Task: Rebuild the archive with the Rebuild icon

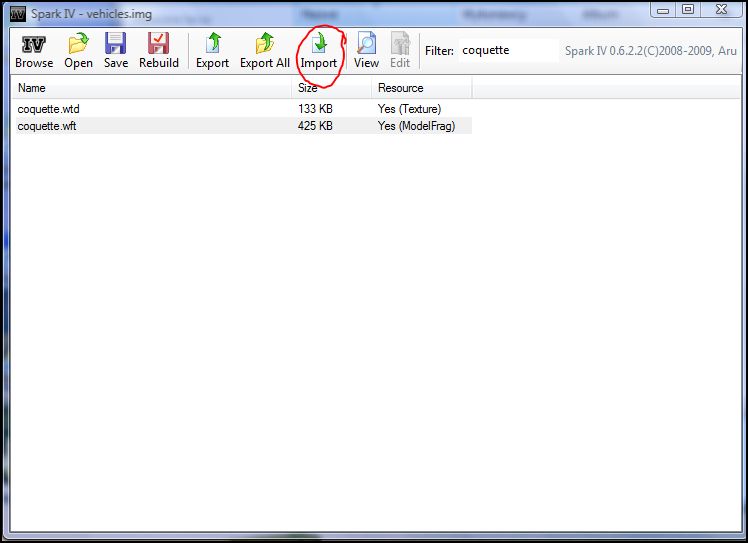Action: (158, 51)
